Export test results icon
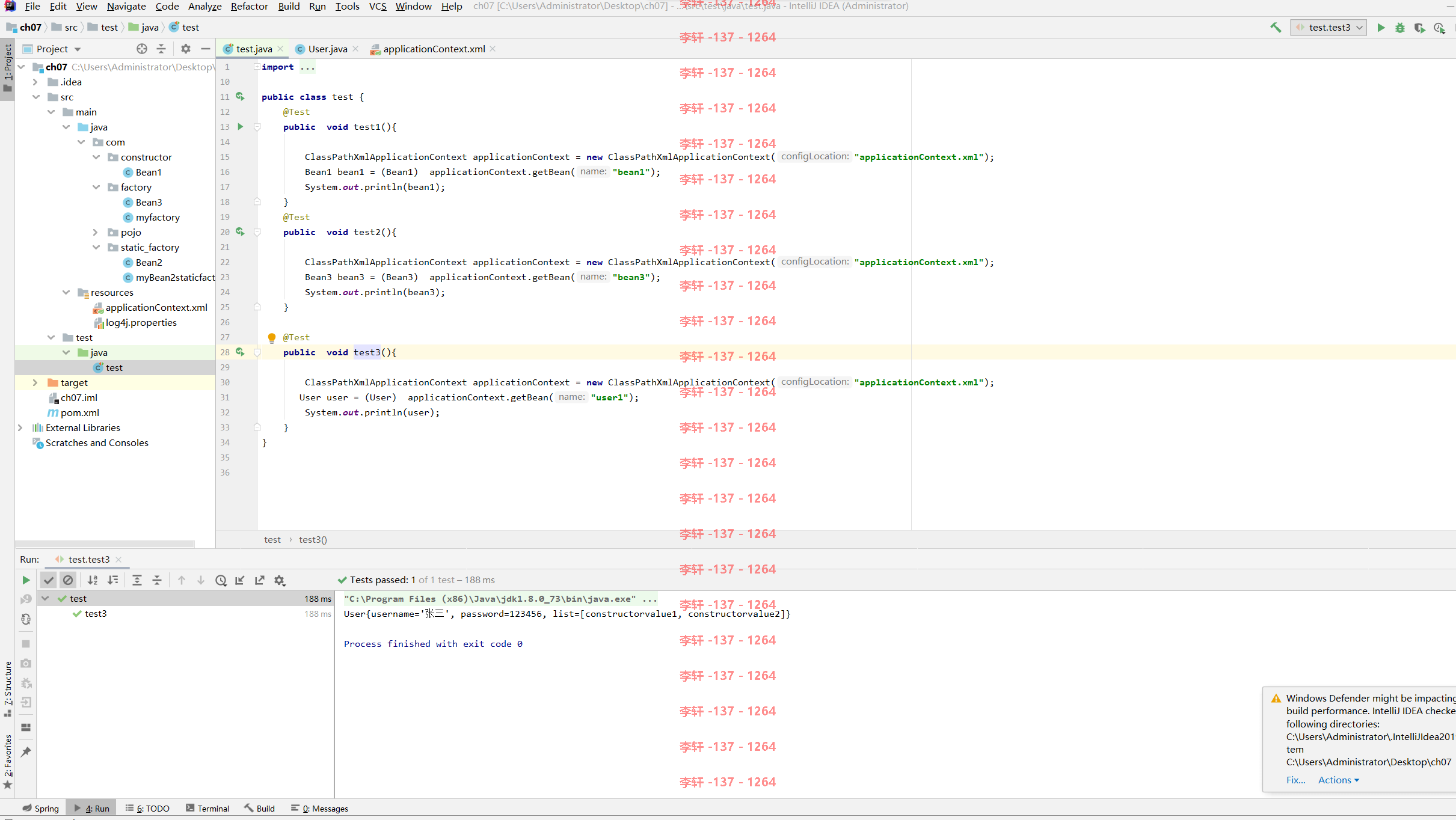Viewport: 1456px width, 820px height. (x=260, y=580)
